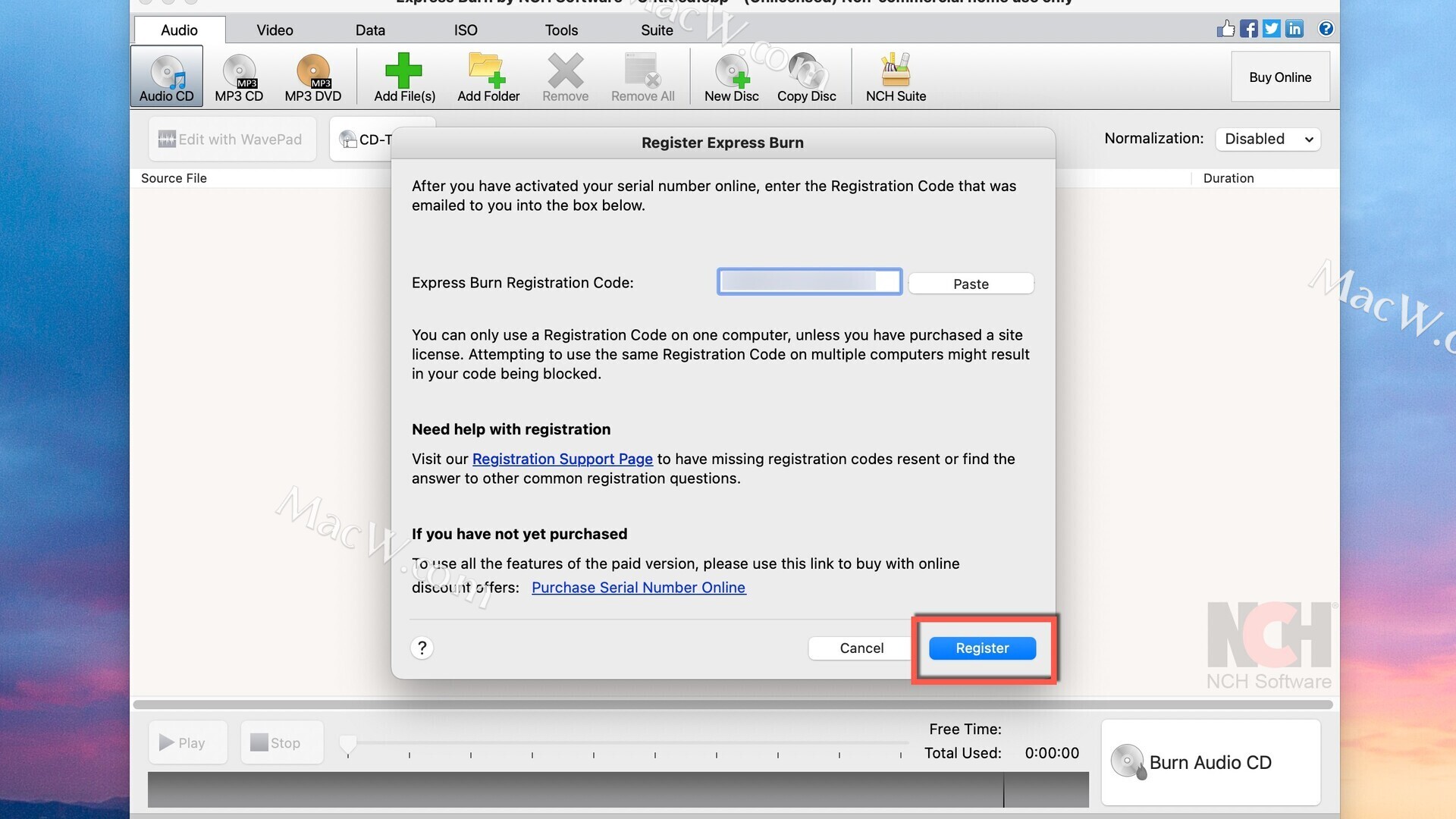Open the Registration Support Page link
Screen dimensions: 1456x819
click(x=562, y=459)
